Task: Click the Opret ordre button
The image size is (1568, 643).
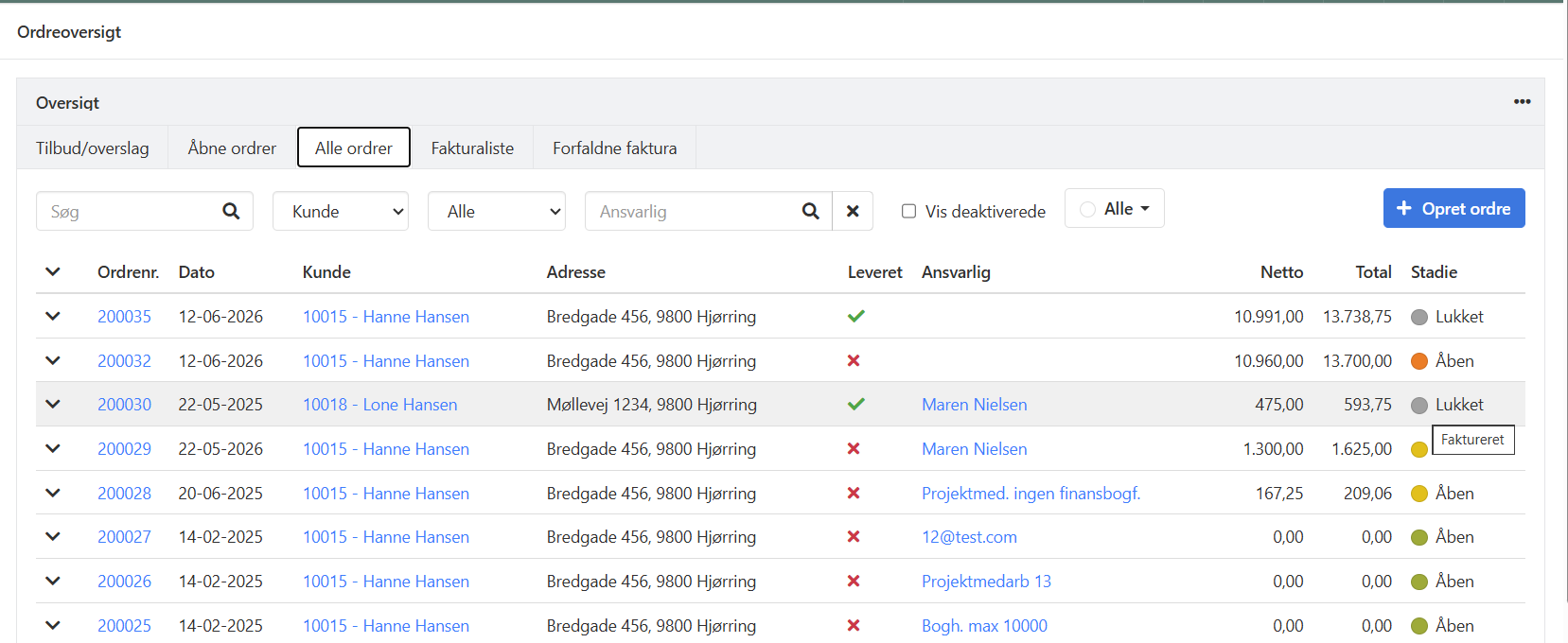Action: [x=1454, y=208]
